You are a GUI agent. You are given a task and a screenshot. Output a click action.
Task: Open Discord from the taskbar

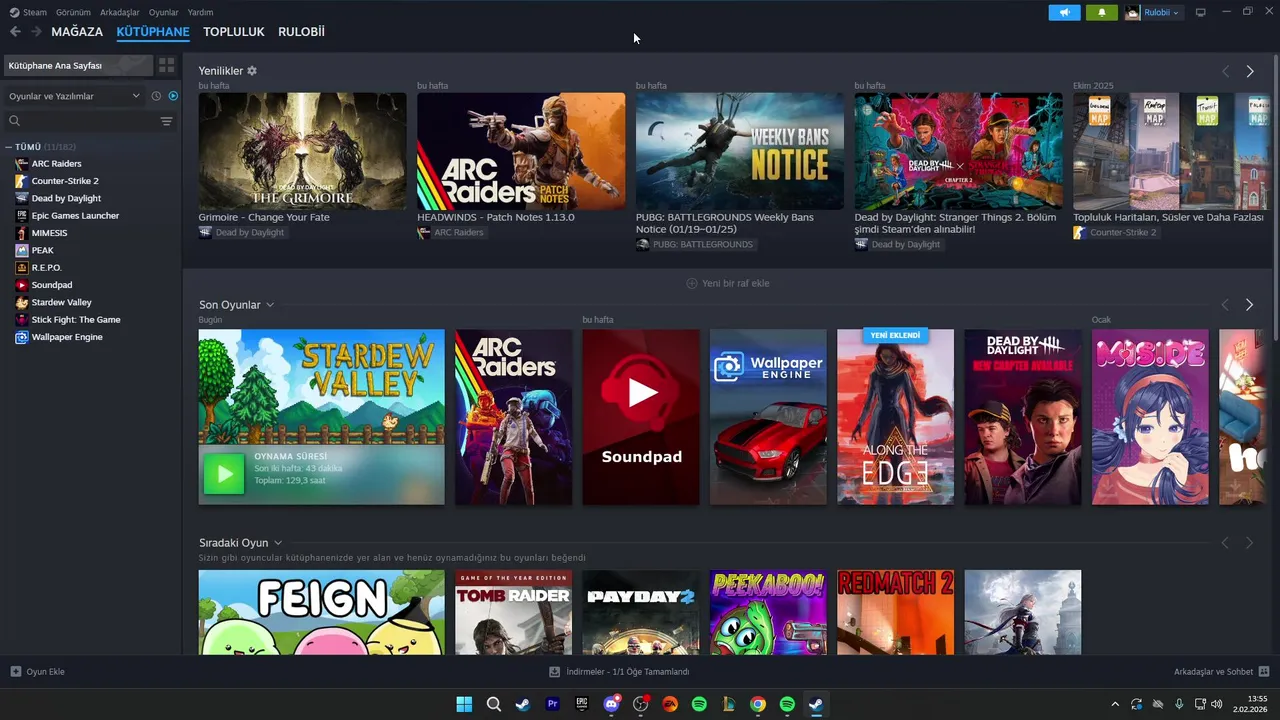[611, 704]
